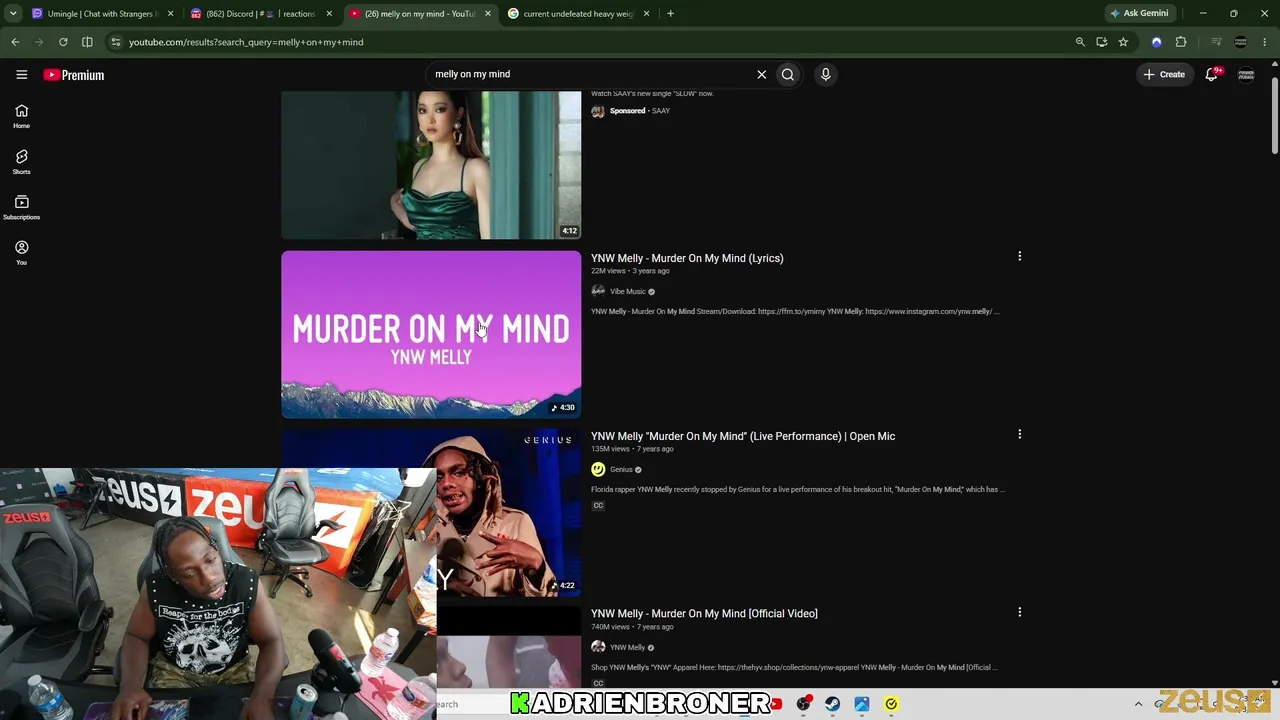1280x720 pixels.
Task: Show hidden system tray icons
Action: tap(1138, 704)
